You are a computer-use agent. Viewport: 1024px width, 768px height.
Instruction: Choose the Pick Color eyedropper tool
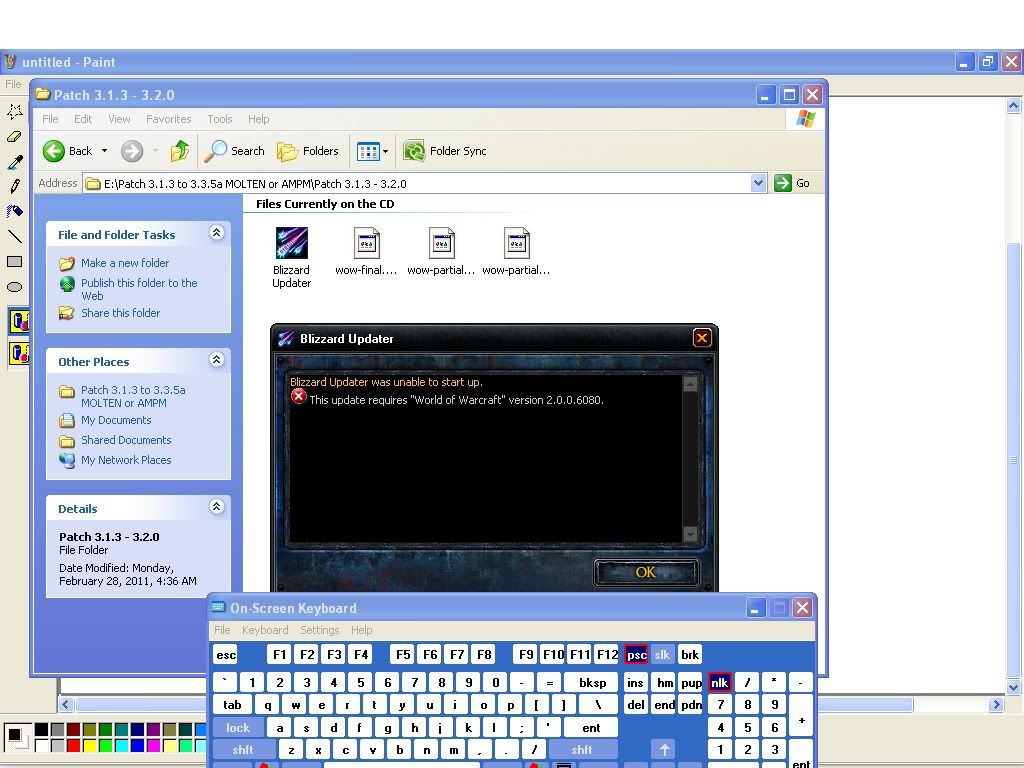pyautogui.click(x=14, y=161)
